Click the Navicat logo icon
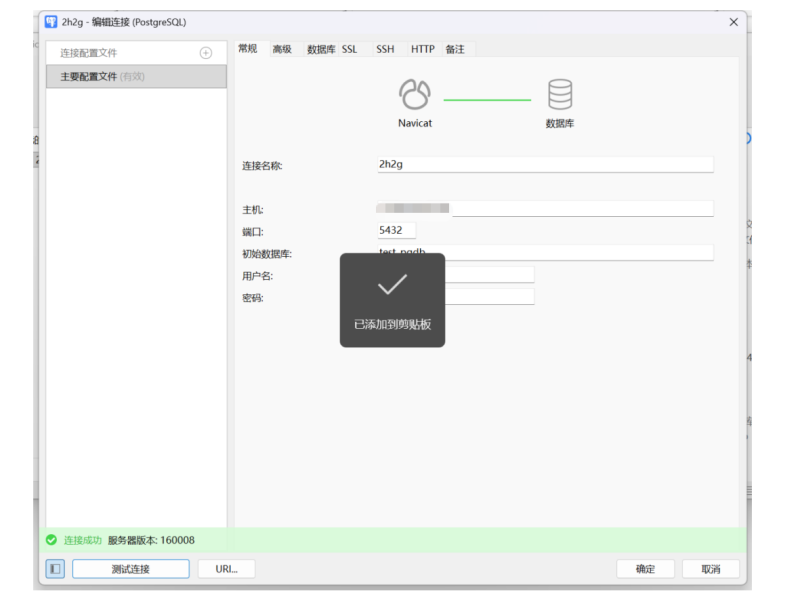The width and height of the screenshot is (800, 610). (x=415, y=94)
